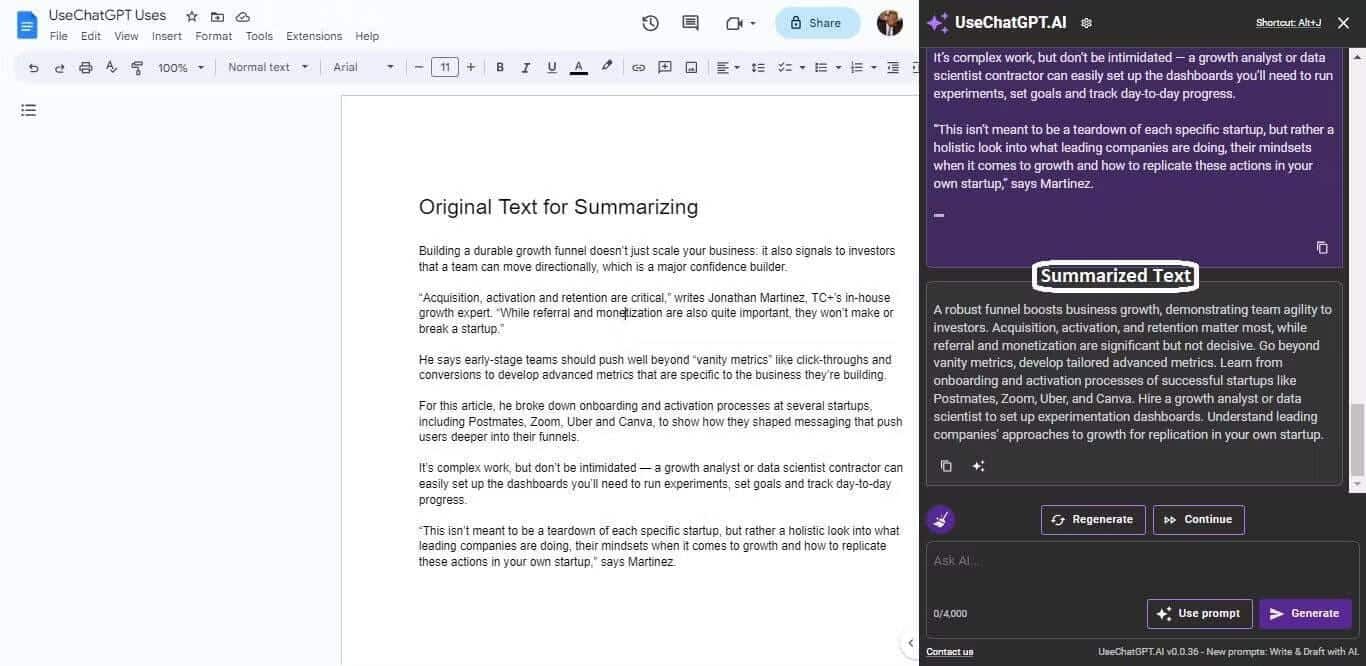Viewport: 1366px width, 666px height.
Task: Open the Google account avatar
Action: [x=889, y=23]
